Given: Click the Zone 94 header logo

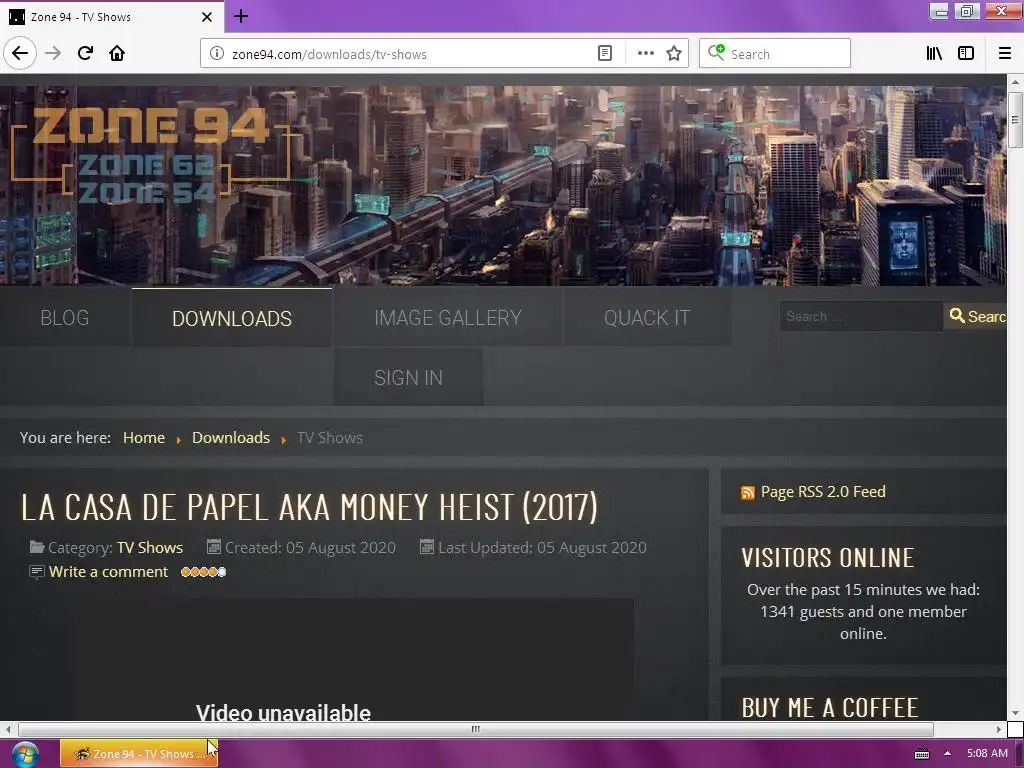Looking at the screenshot, I should coord(152,154).
